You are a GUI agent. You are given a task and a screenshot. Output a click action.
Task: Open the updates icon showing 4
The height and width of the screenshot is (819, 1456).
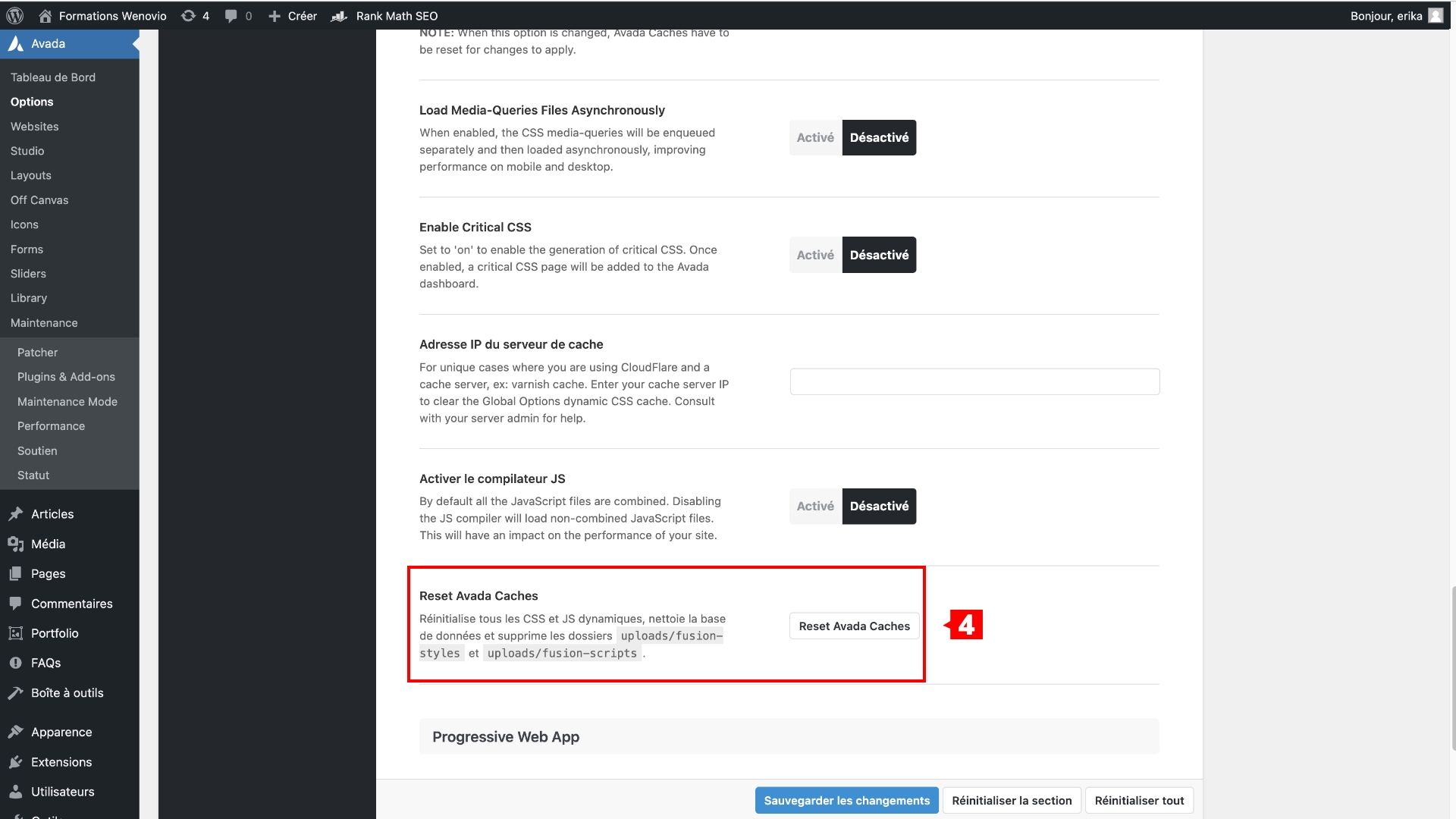pos(188,16)
